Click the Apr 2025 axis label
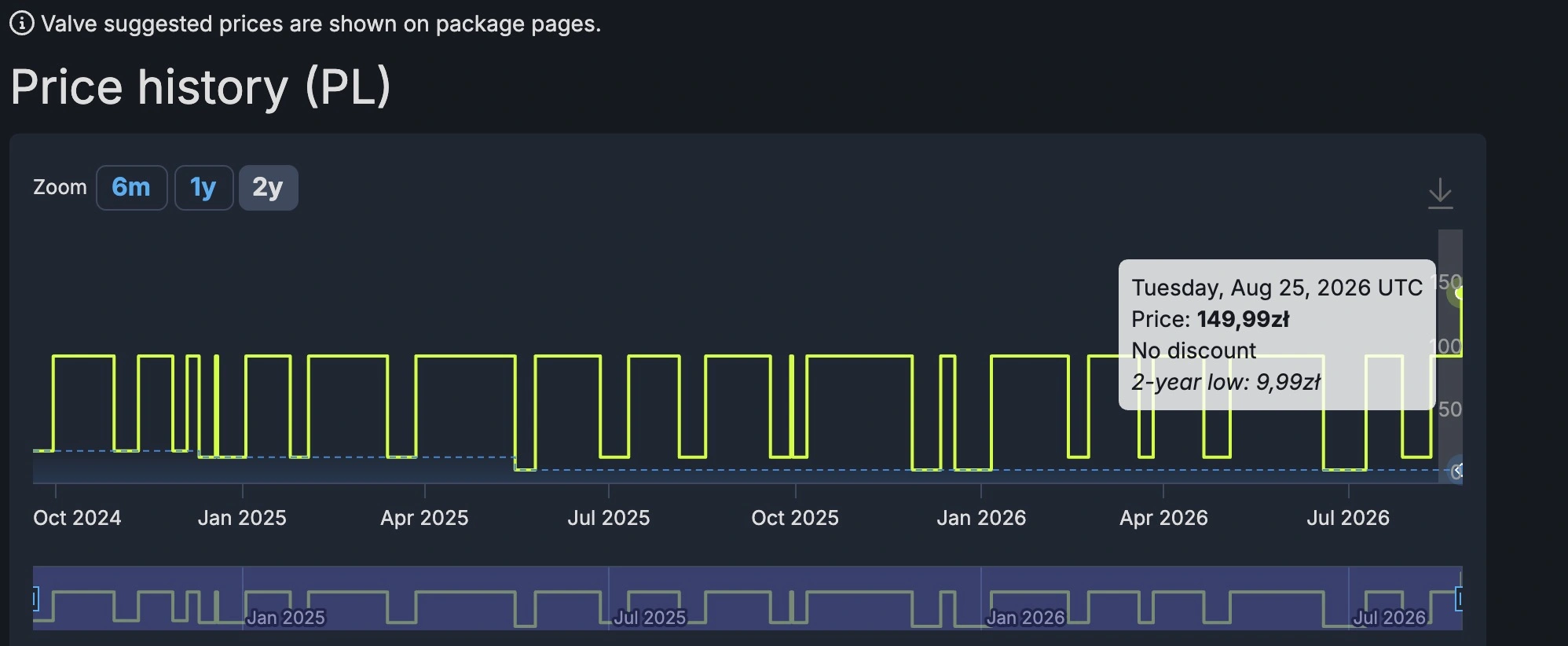The width and height of the screenshot is (1568, 646). (x=424, y=518)
